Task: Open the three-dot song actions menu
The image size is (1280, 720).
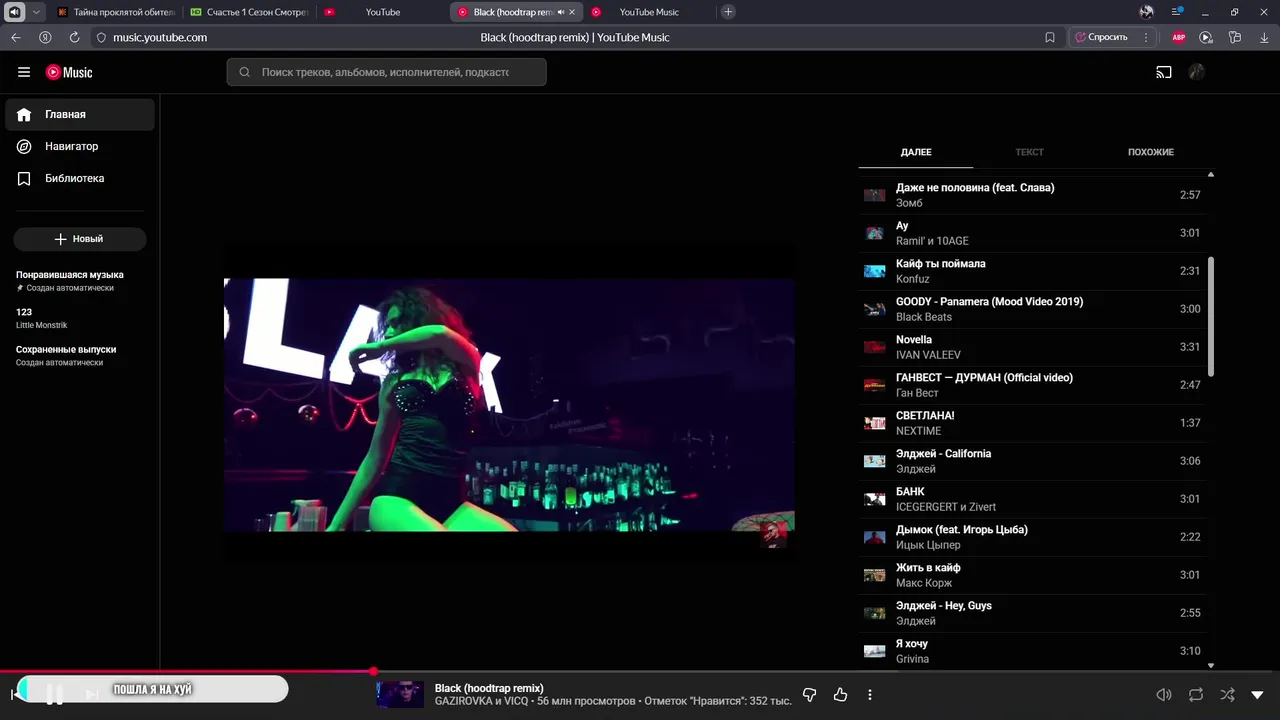Action: tap(870, 694)
